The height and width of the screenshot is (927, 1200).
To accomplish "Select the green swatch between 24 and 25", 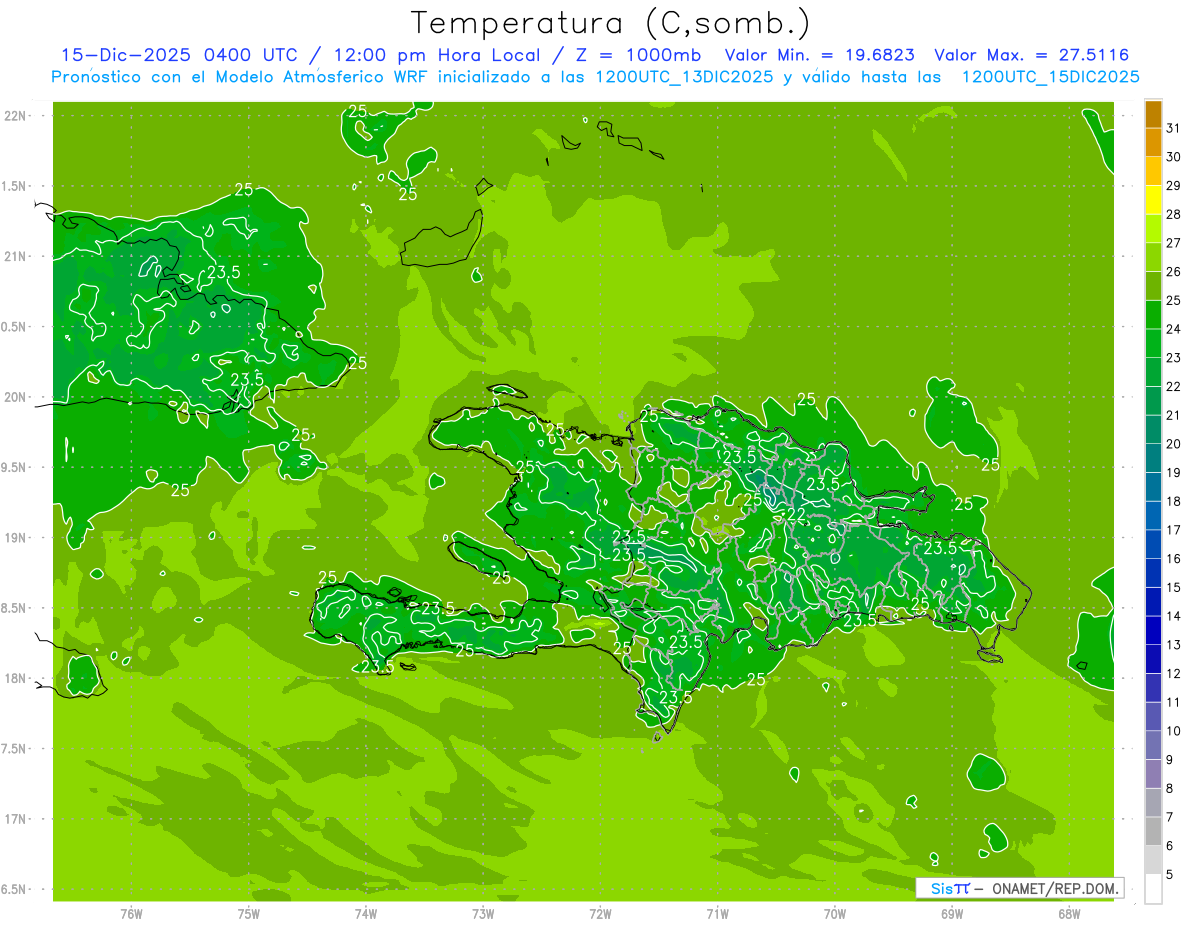I will point(1154,314).
